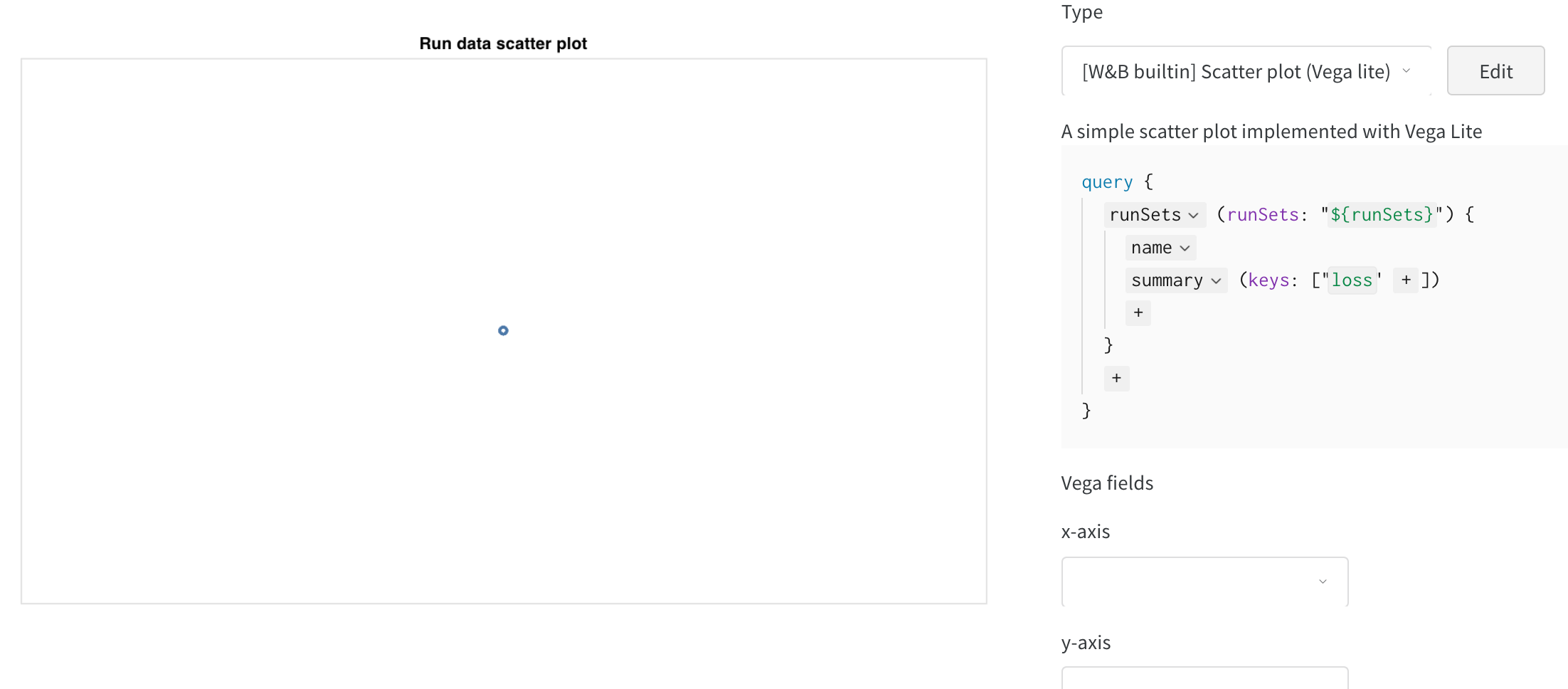Open the x-axis Vega field dropdown
Image resolution: width=1568 pixels, height=689 pixels.
1204,581
